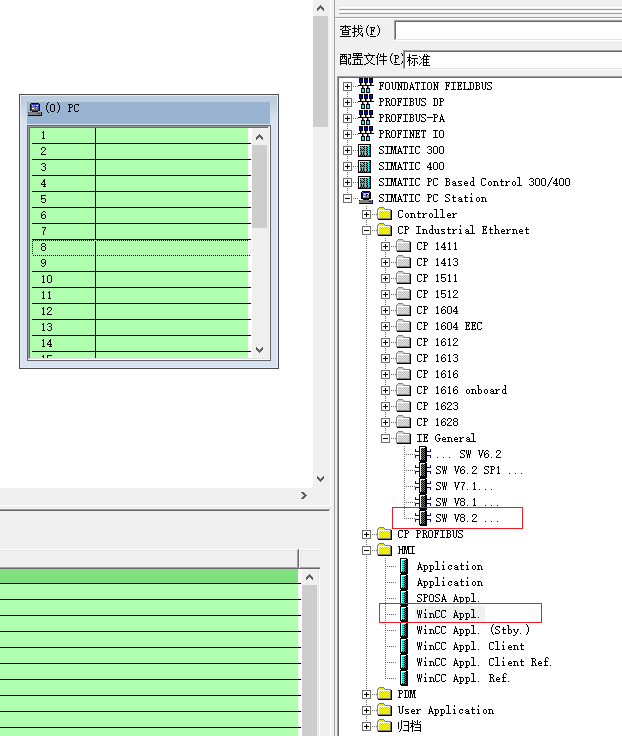Image resolution: width=622 pixels, height=736 pixels.
Task: Click PC rack scroll down arrow
Action: [x=259, y=350]
